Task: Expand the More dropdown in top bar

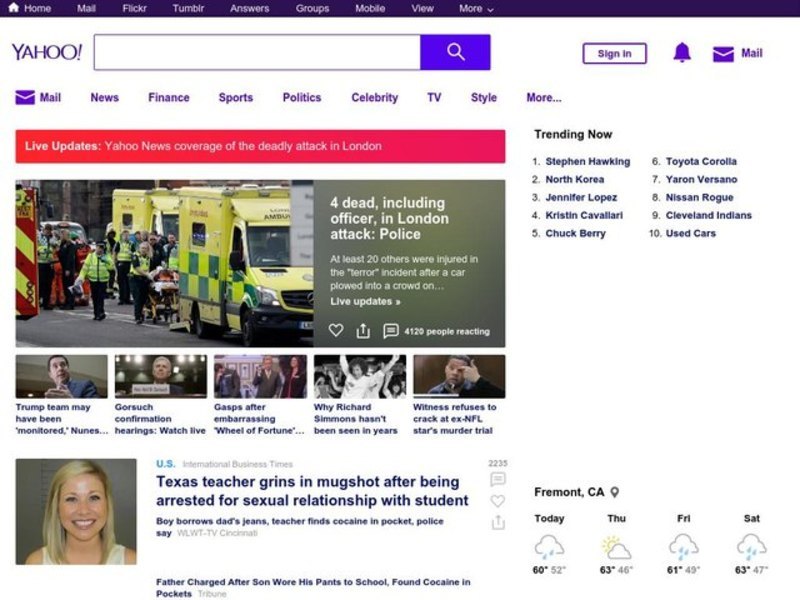Action: (476, 8)
